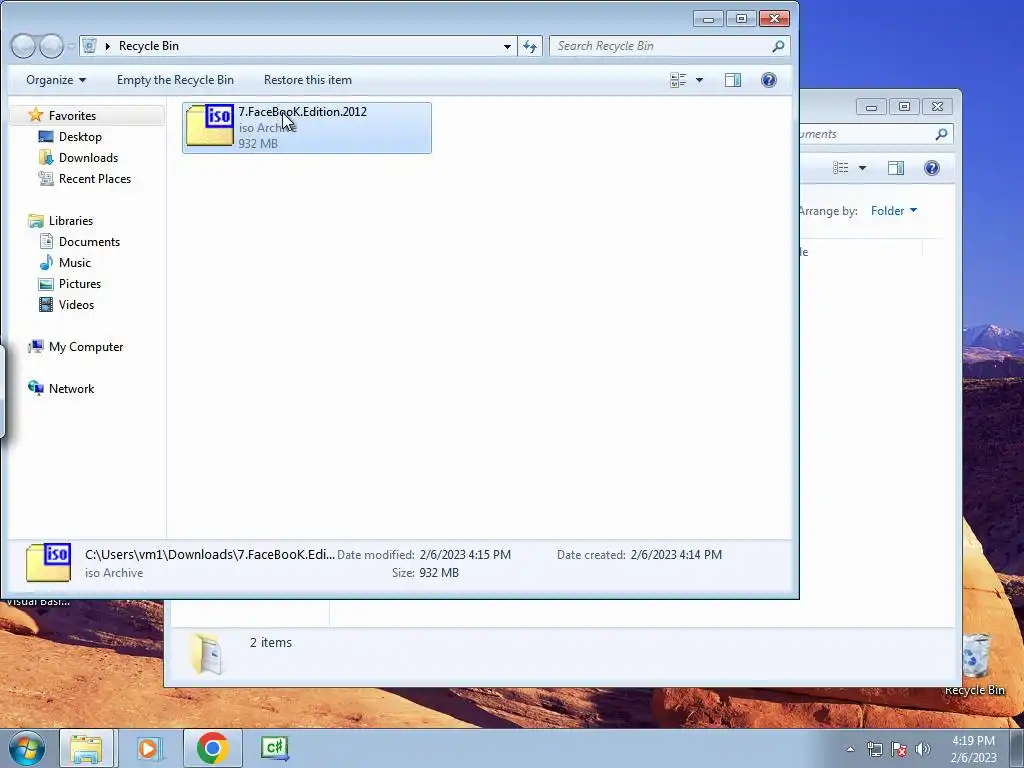Viewport: 1024px width, 768px height.
Task: Open the address bar history dropdown
Action: click(507, 46)
